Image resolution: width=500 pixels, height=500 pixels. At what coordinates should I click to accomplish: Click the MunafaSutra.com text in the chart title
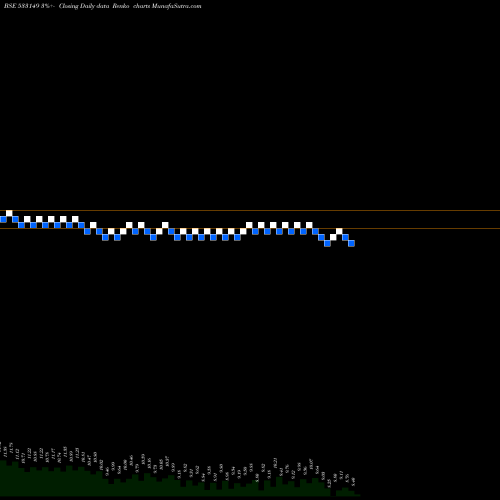(x=176, y=6)
